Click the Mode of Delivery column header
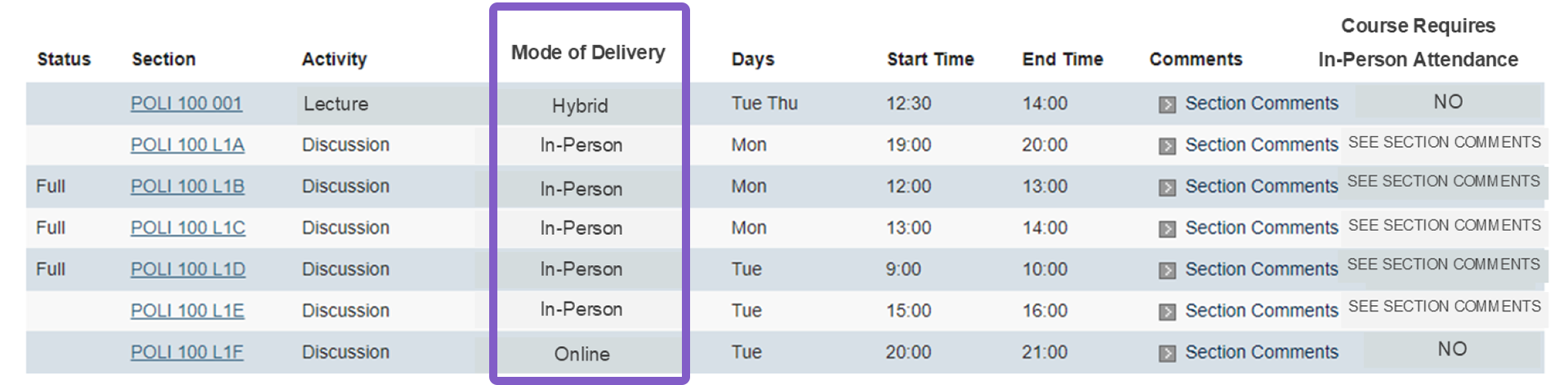Viewport: 1568px width, 385px height. pyautogui.click(x=588, y=52)
